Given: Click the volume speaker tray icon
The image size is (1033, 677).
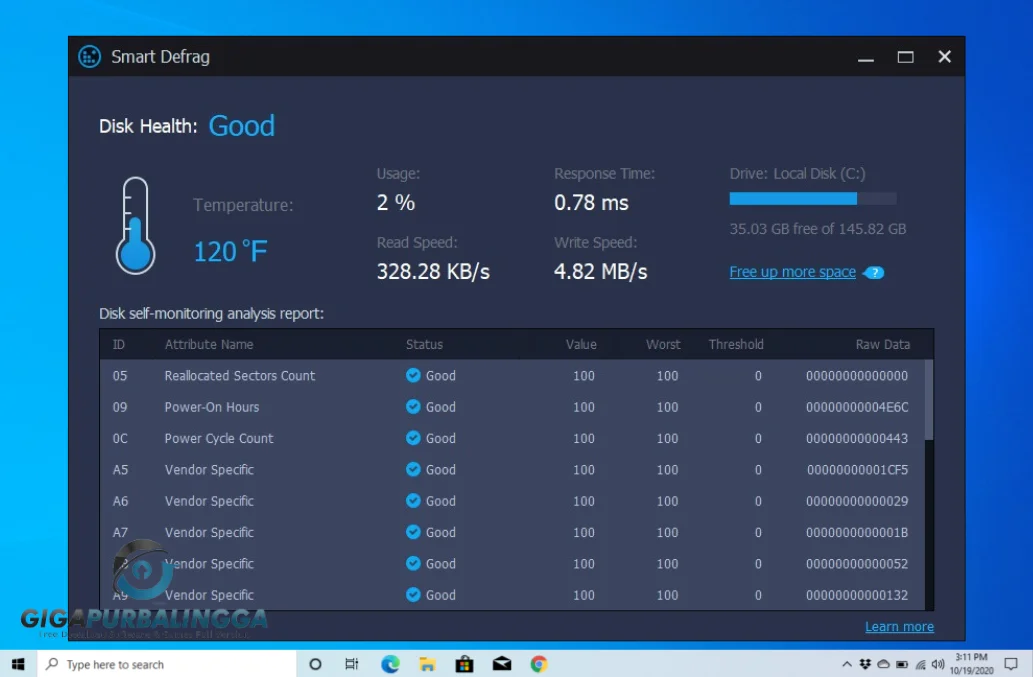Looking at the screenshot, I should pyautogui.click(x=938, y=664).
